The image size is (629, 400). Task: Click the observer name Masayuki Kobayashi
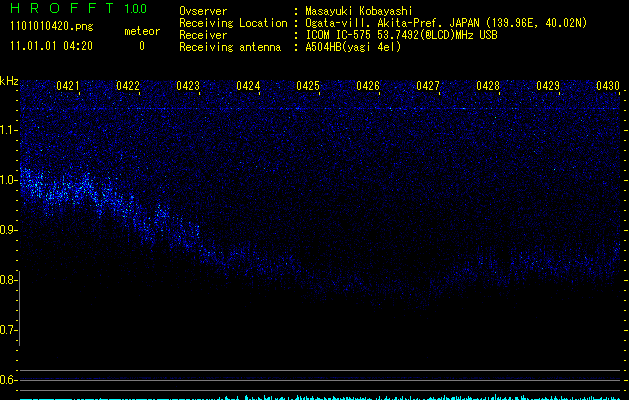pos(359,11)
